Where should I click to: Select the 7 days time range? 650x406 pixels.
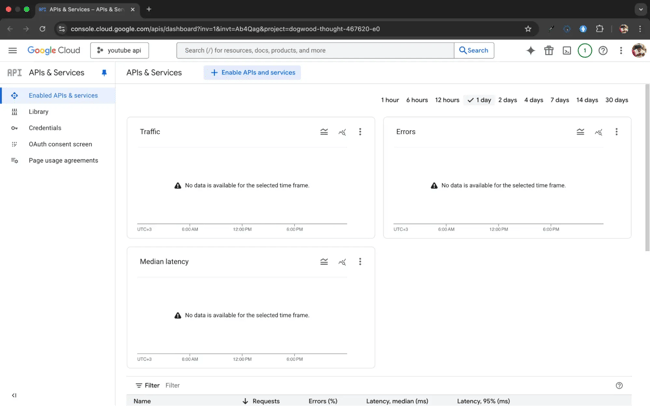click(559, 100)
